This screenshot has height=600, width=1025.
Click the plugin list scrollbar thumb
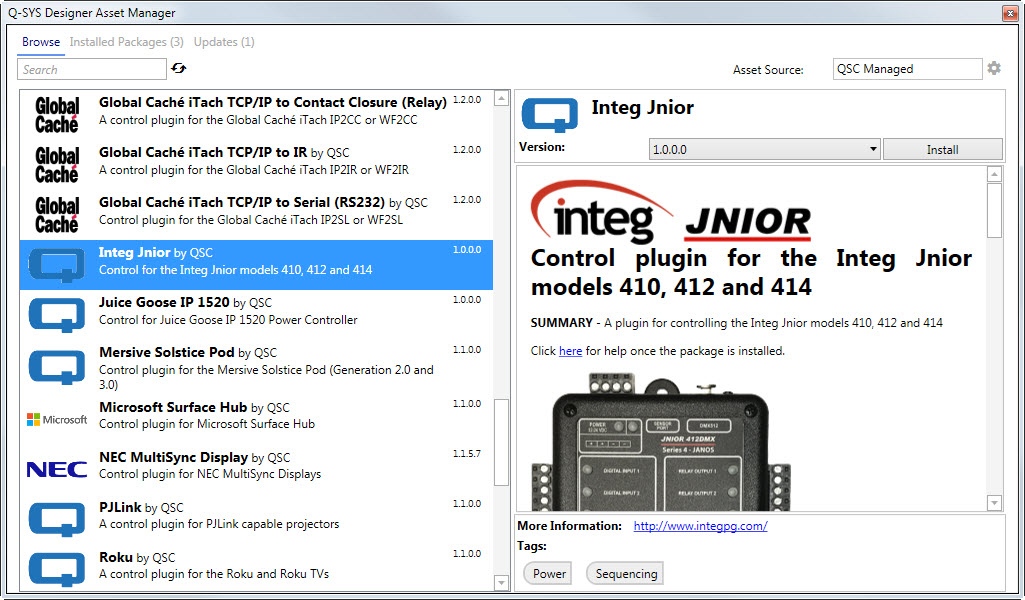(501, 442)
